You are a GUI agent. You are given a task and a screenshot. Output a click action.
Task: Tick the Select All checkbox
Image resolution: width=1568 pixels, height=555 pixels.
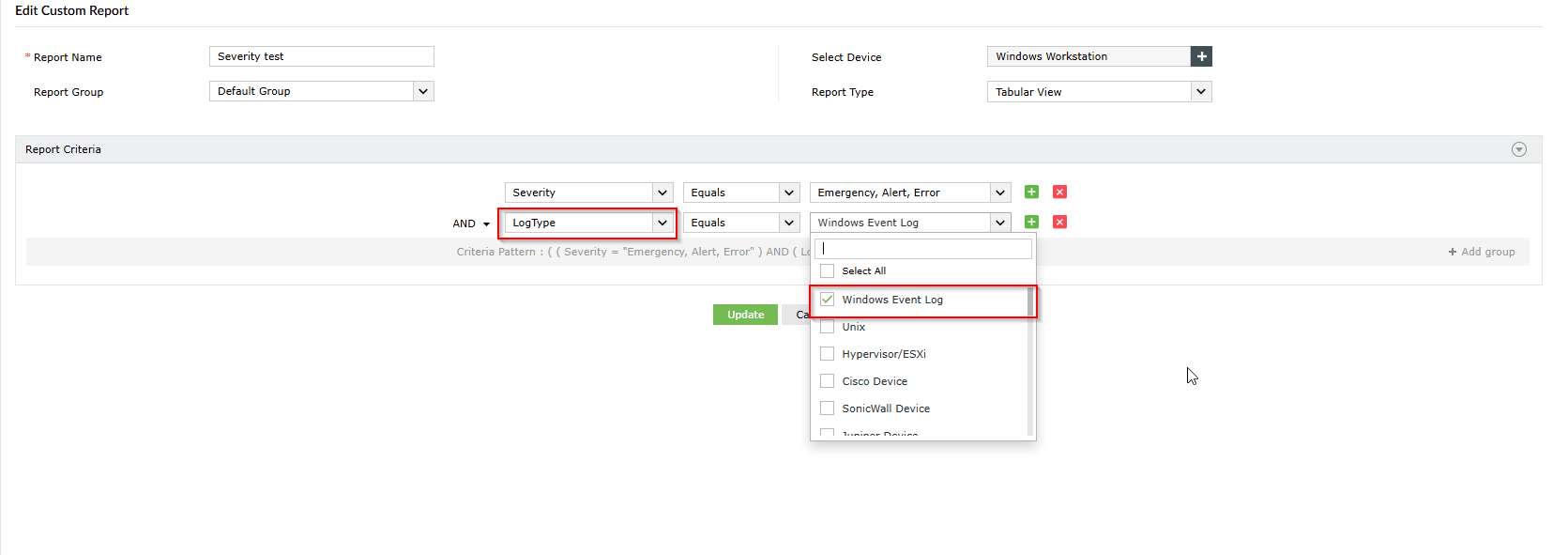(x=827, y=270)
